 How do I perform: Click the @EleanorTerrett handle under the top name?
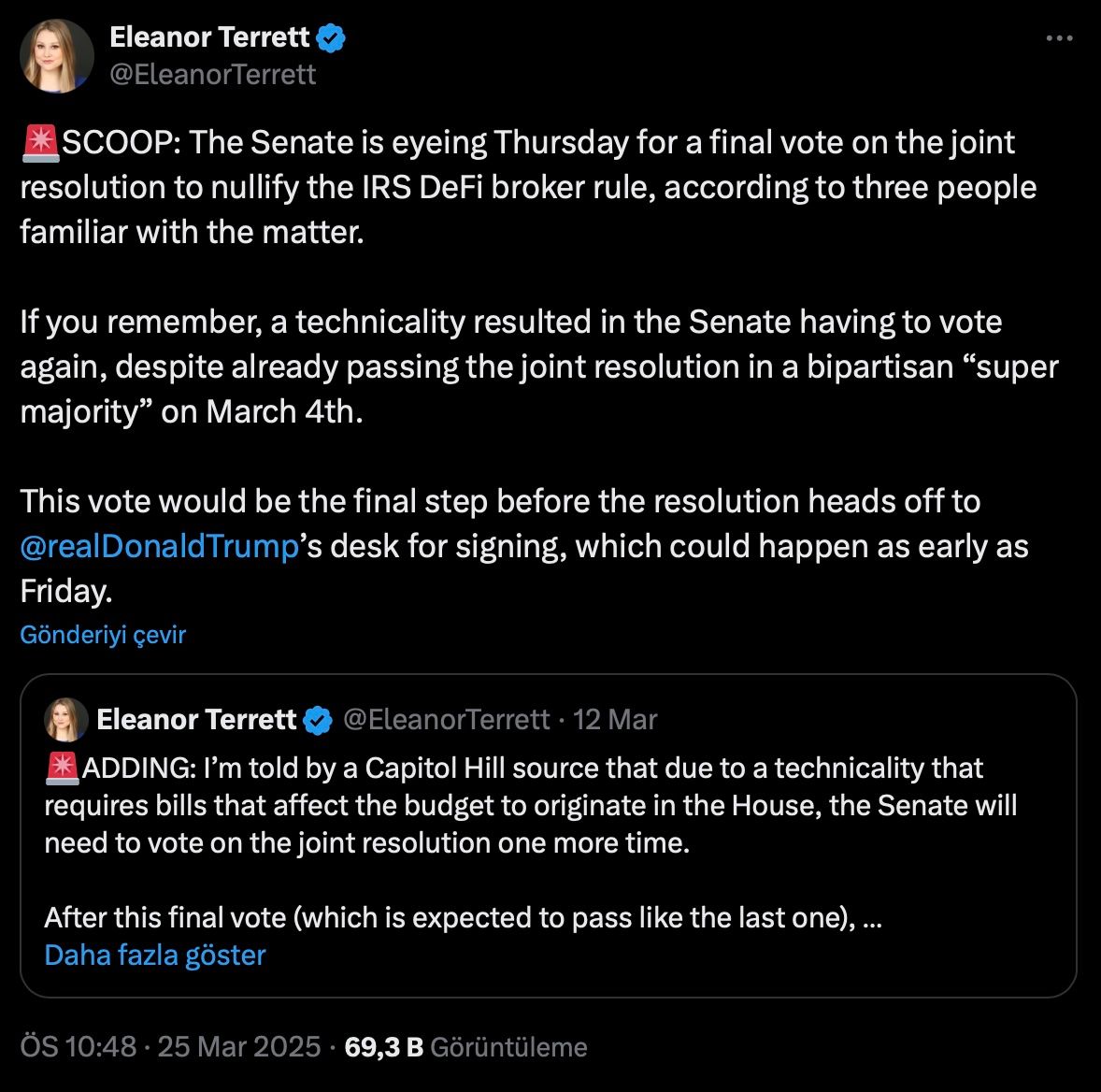click(213, 74)
